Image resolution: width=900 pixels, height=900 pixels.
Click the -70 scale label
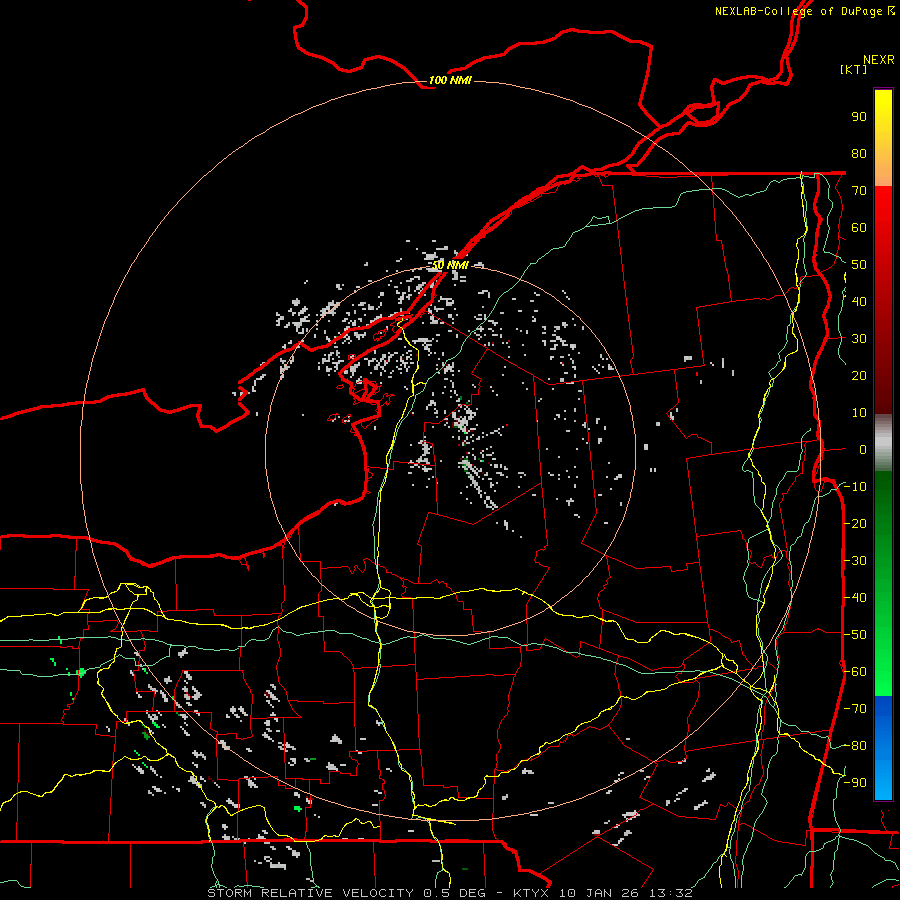point(855,709)
